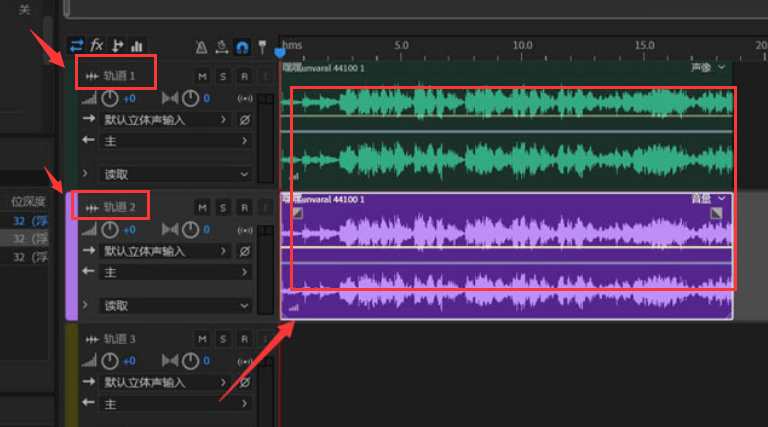The image size is (768, 427).
Task: Toggle input monitoring on 轨道 1
Action: pyautogui.click(x=264, y=76)
